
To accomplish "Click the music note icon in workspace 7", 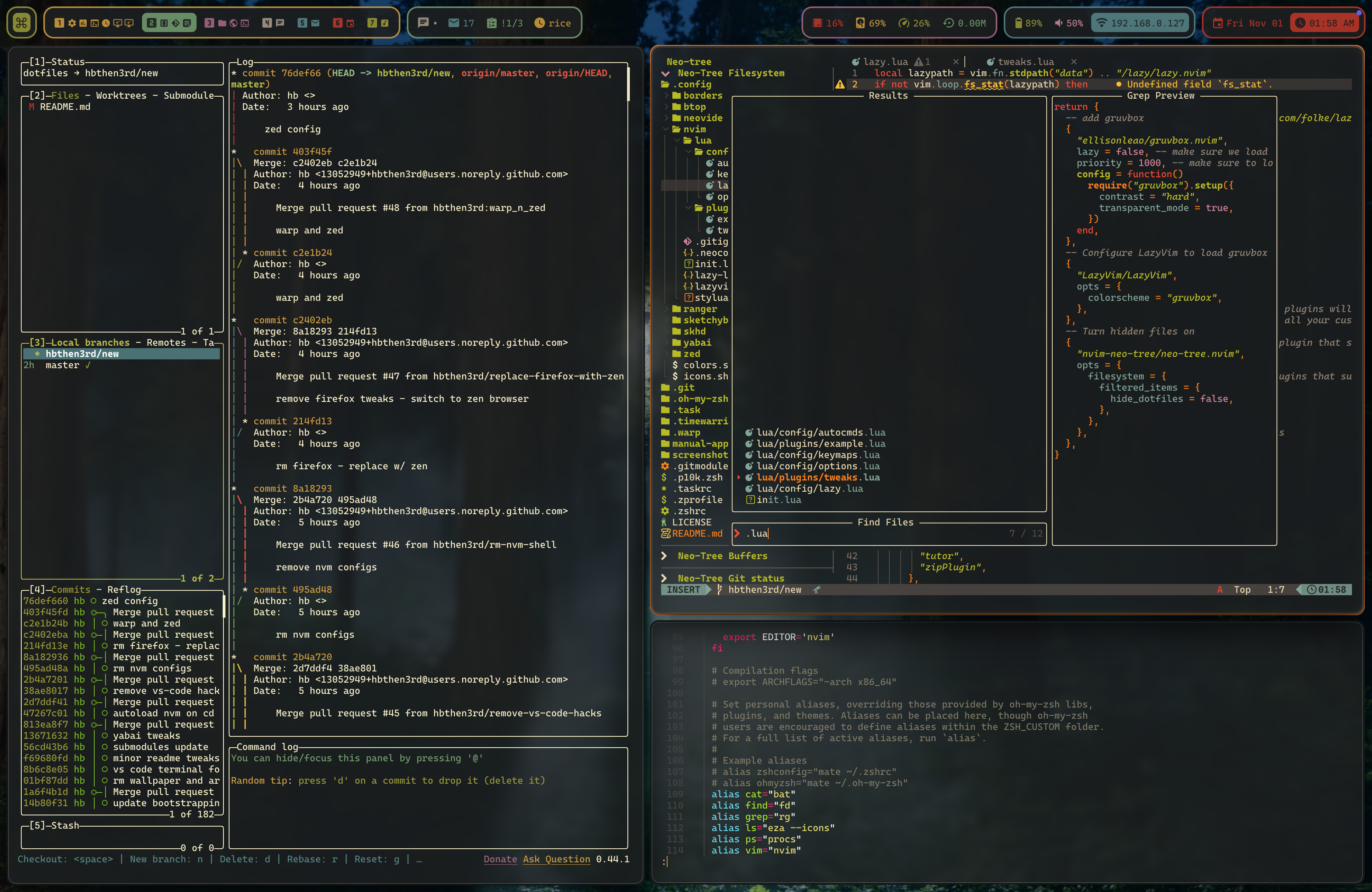I will pyautogui.click(x=384, y=23).
